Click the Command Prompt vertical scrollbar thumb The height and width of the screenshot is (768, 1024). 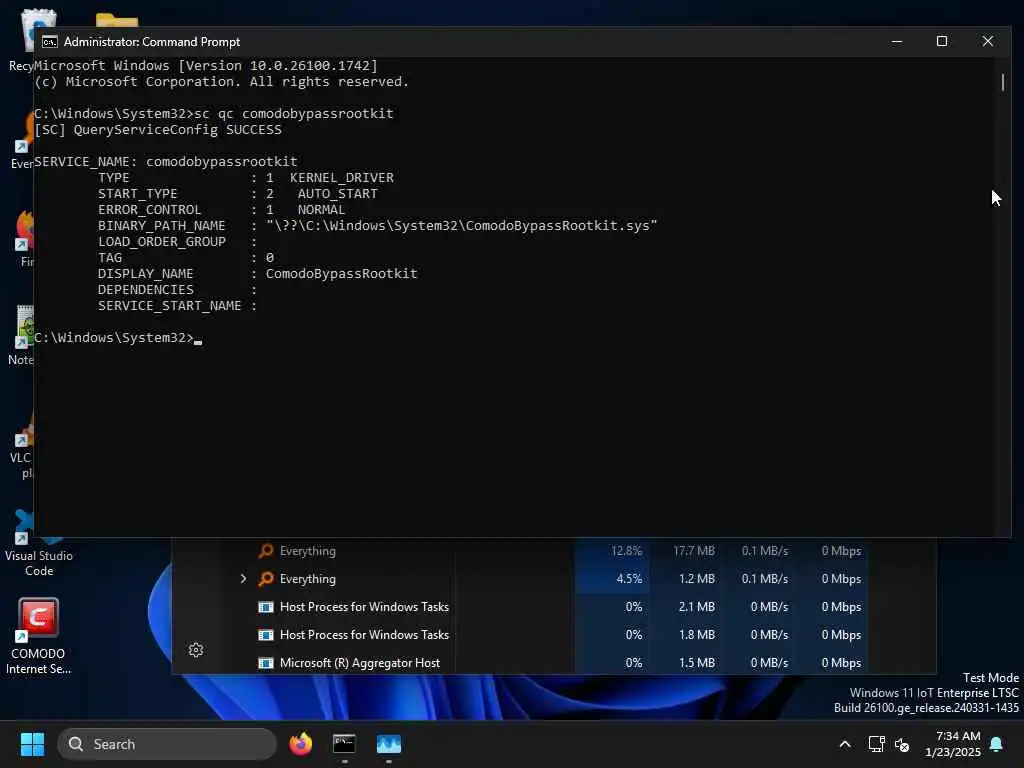coord(1003,82)
